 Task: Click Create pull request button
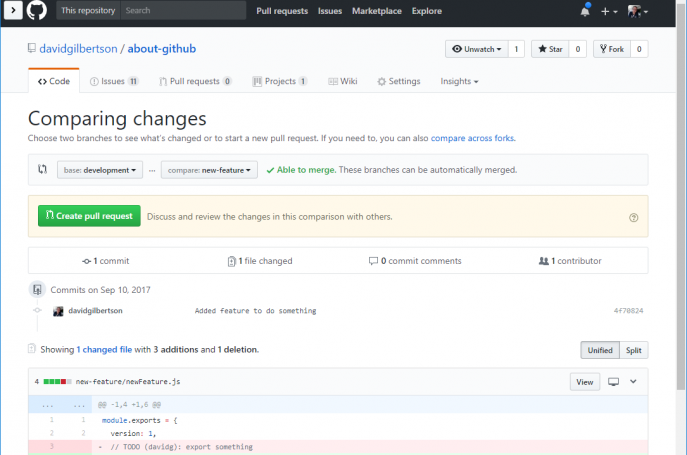point(89,216)
